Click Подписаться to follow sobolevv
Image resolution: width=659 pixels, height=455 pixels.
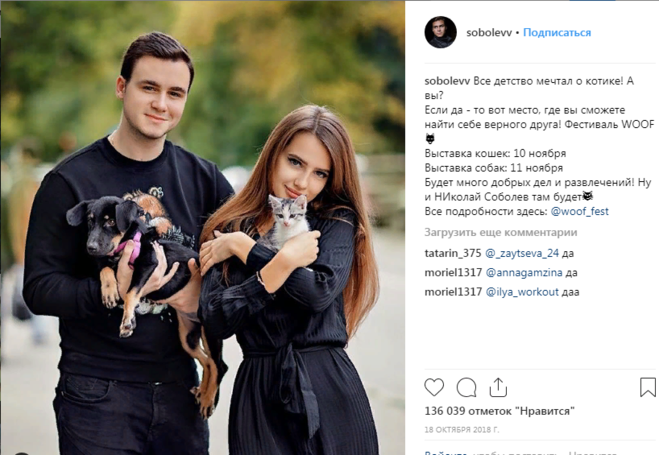557,33
